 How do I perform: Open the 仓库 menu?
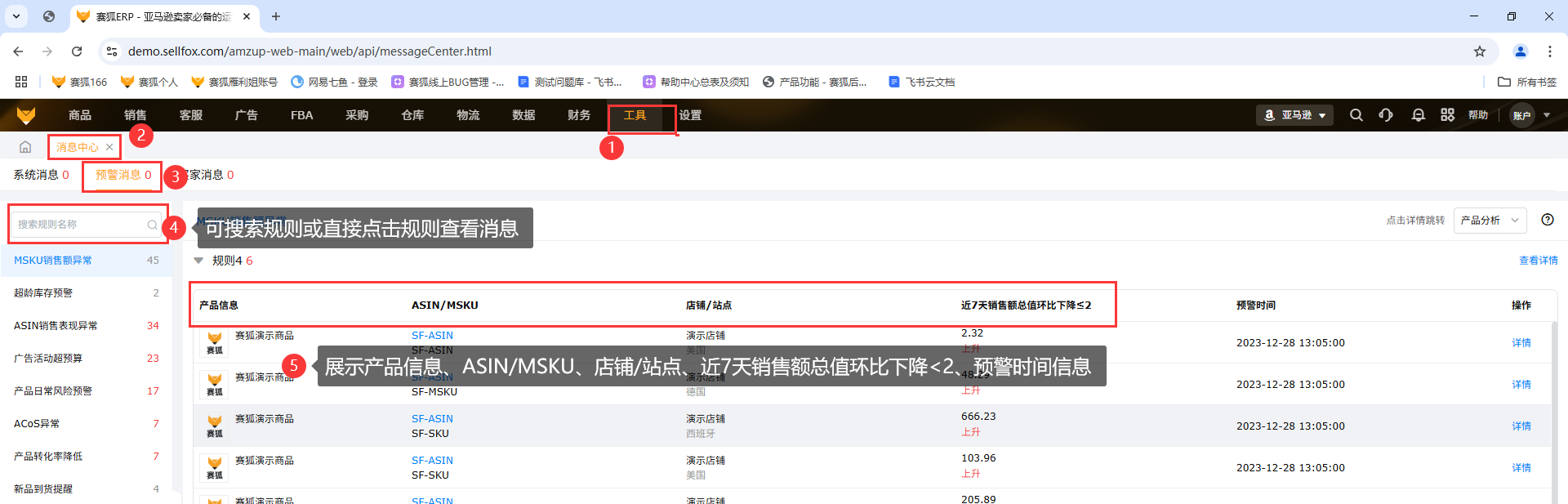click(412, 115)
